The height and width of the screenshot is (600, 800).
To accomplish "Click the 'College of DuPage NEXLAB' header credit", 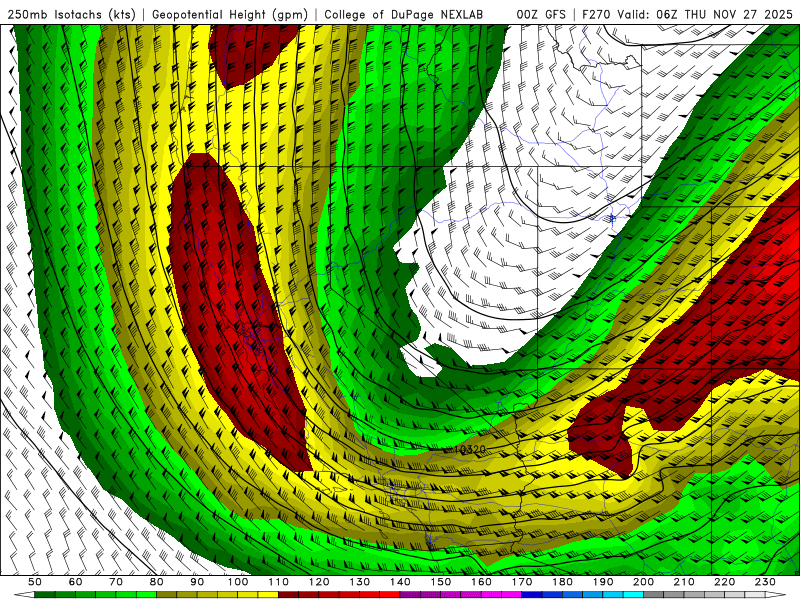I will pyautogui.click(x=404, y=14).
